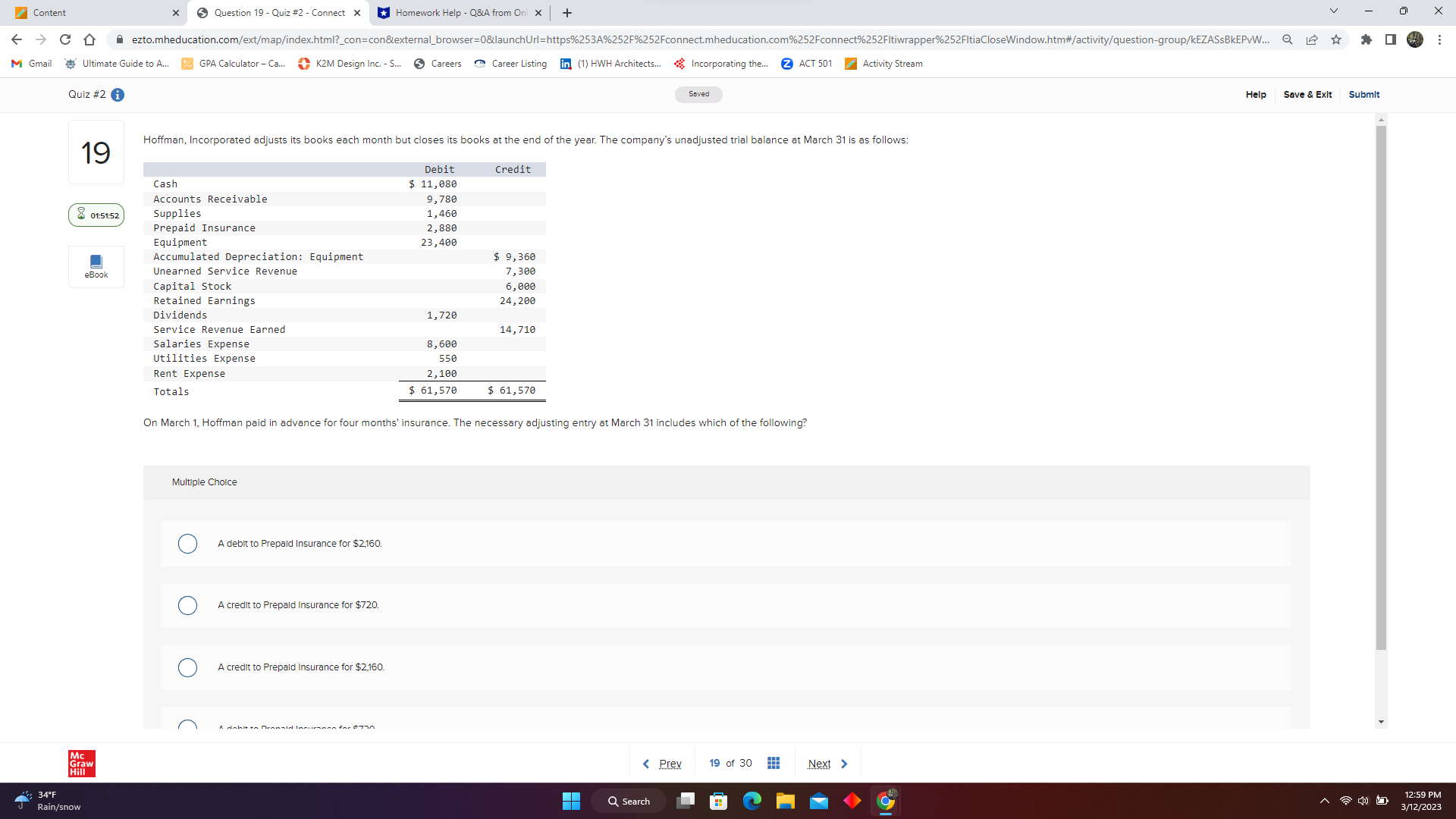
Task: Click the timer clock icon
Action: 80,215
